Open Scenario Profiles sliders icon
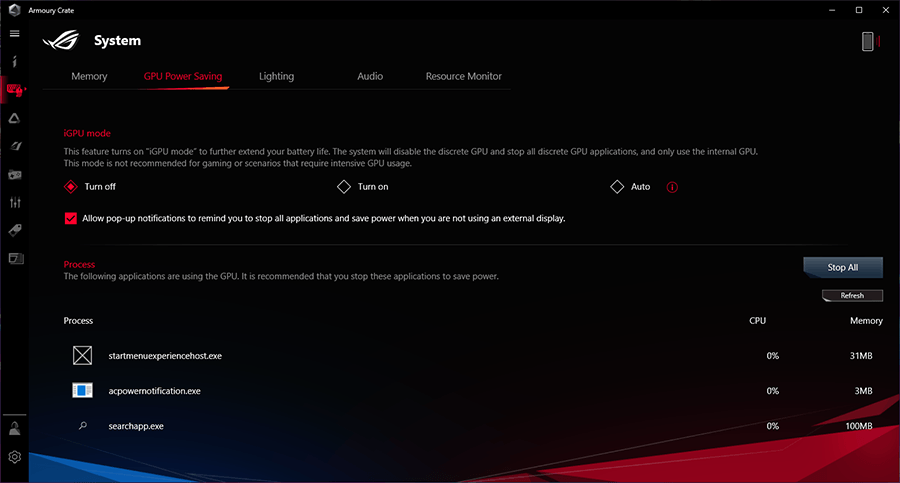900x483 pixels. tap(15, 202)
